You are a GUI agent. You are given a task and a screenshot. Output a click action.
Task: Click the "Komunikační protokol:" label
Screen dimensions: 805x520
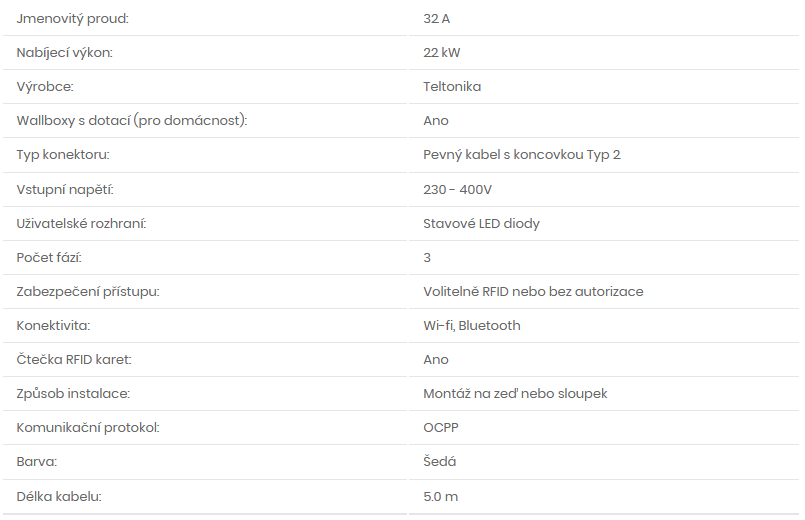(88, 428)
